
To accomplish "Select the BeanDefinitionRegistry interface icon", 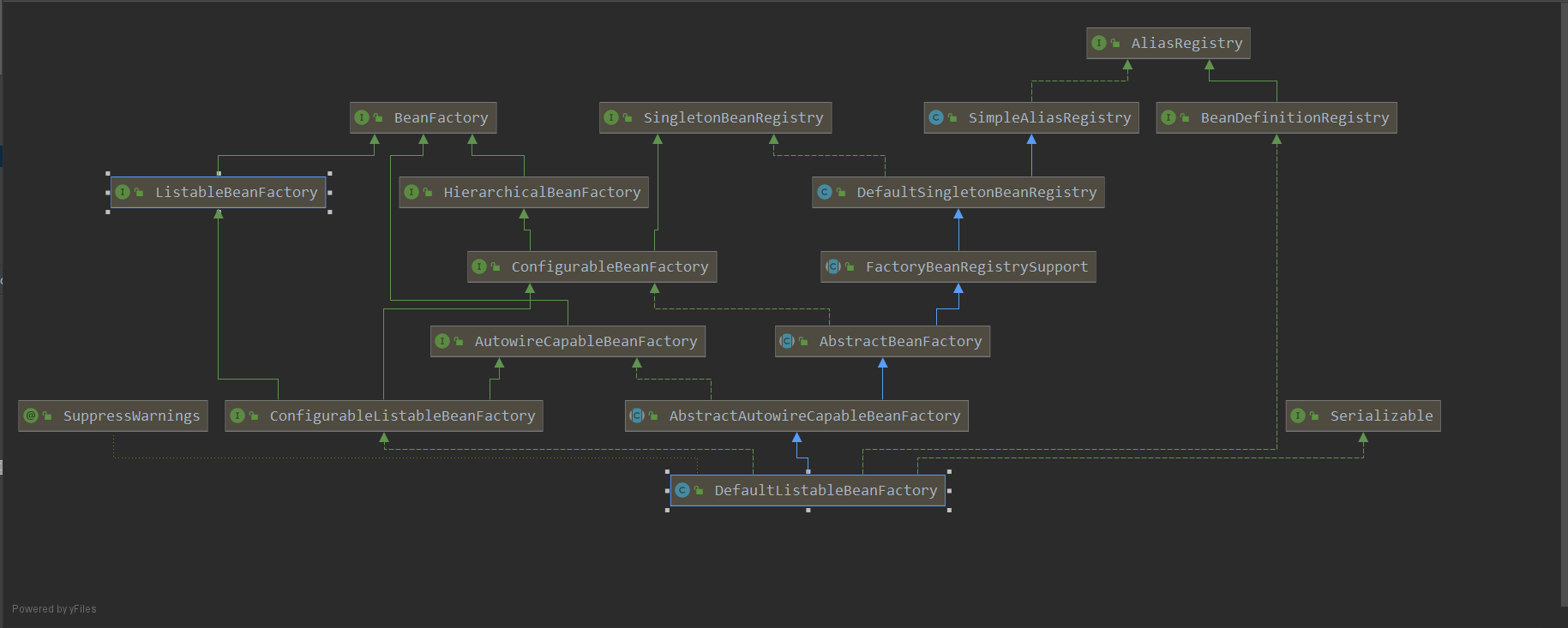I will tap(1168, 117).
